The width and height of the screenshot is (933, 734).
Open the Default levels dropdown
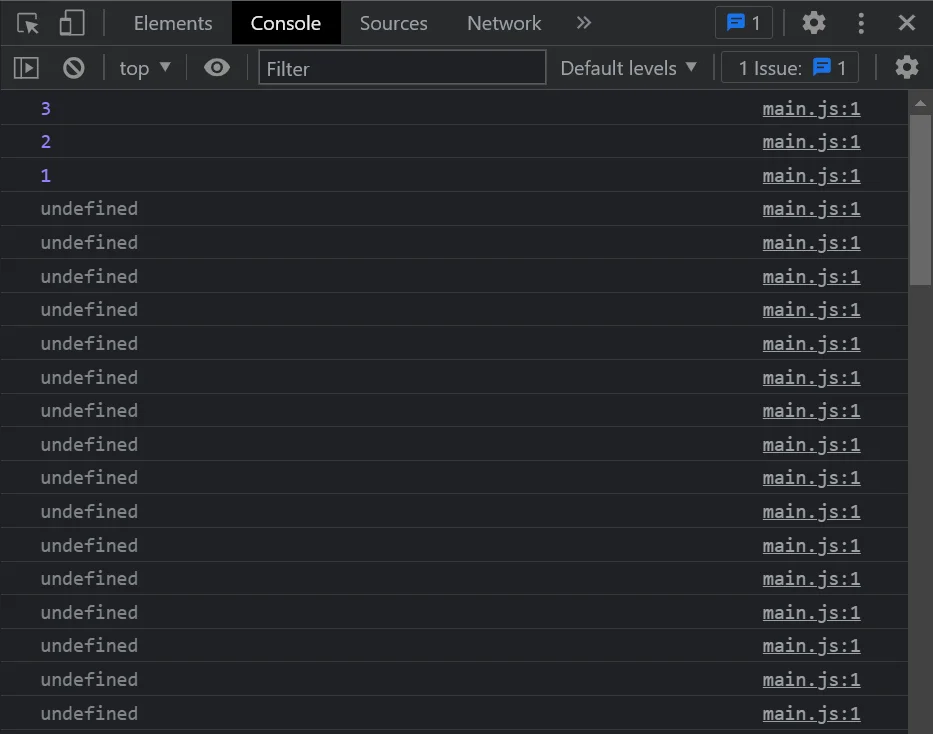[629, 68]
